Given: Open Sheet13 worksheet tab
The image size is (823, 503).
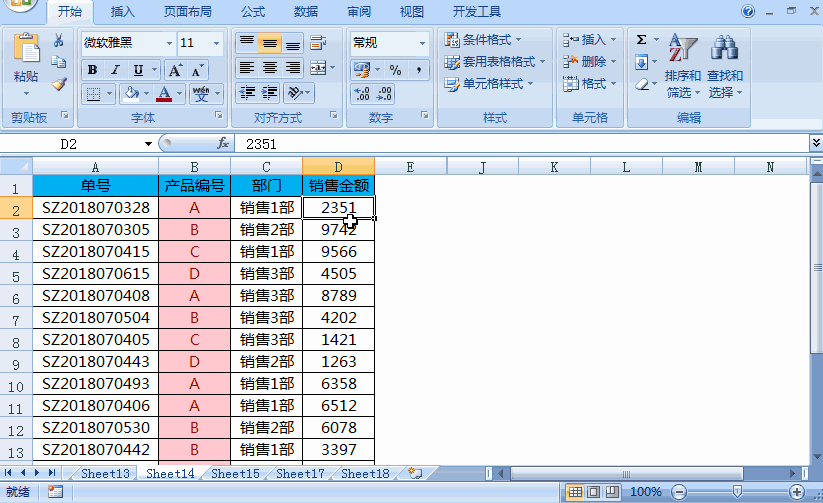Looking at the screenshot, I should coord(105,474).
